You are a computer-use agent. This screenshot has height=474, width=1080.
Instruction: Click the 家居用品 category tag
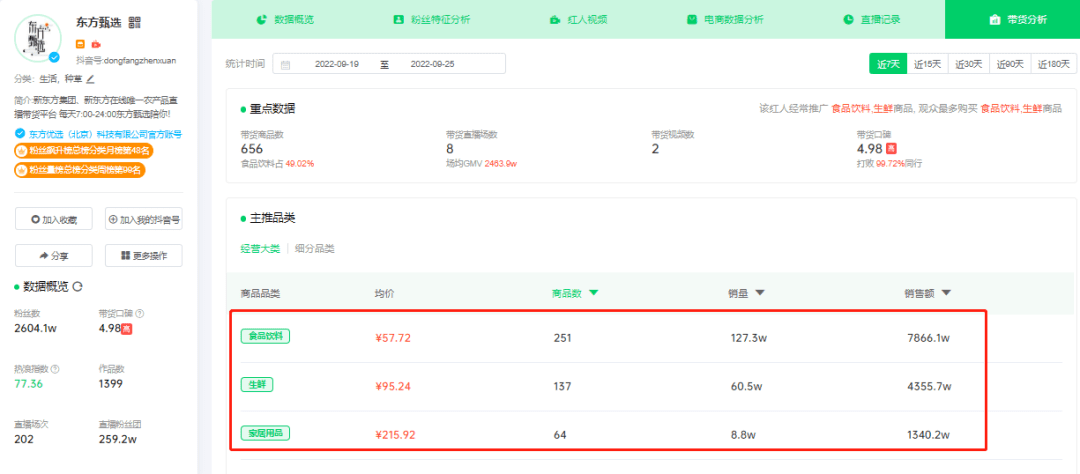(265, 433)
